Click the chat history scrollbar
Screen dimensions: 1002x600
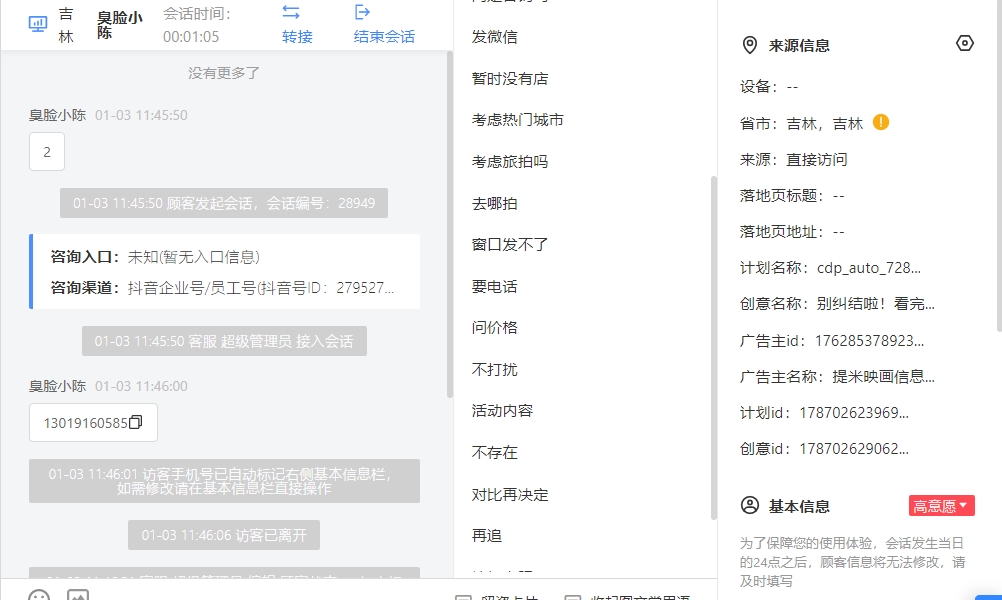pos(450,224)
